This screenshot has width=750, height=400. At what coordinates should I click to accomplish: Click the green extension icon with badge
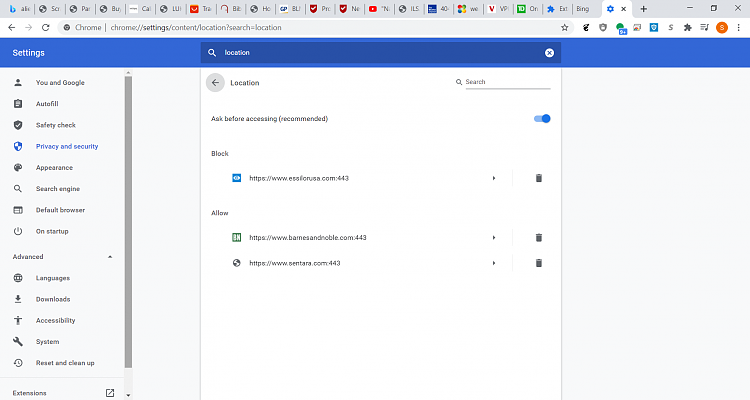[621, 29]
